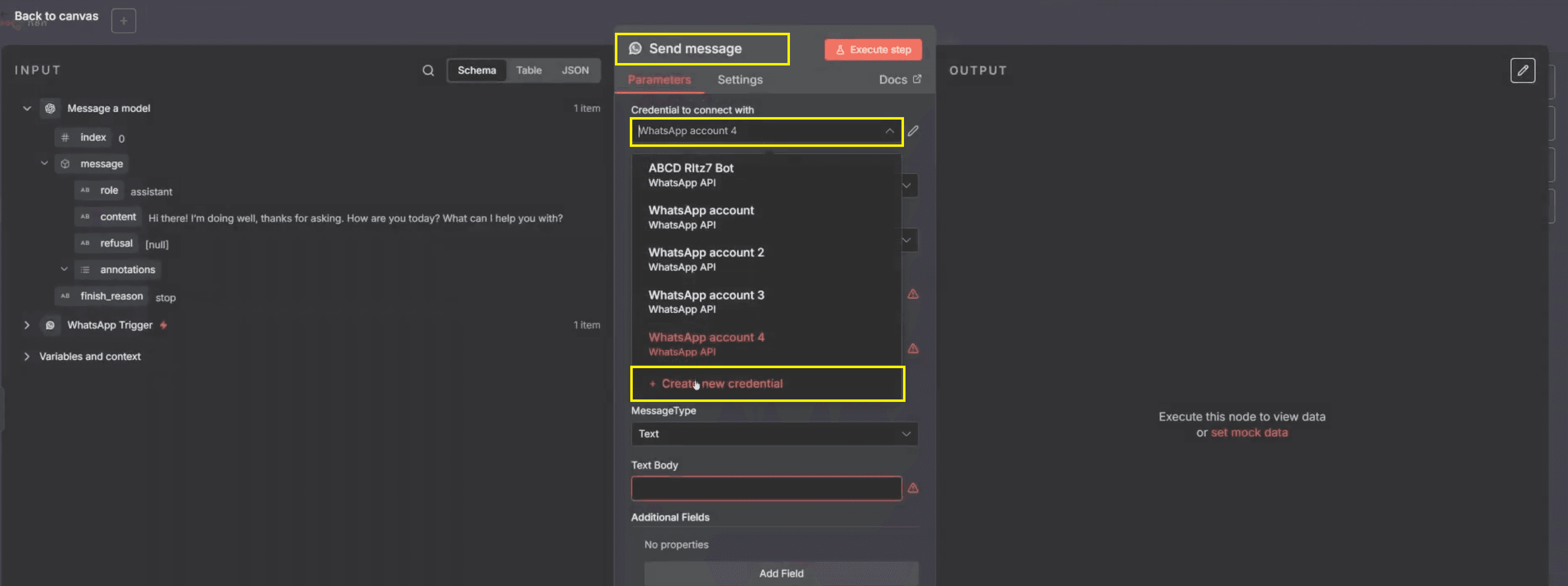Click the lightning icon beside WhatsApp Trigger
This screenshot has width=1568, height=586.
tap(163, 326)
